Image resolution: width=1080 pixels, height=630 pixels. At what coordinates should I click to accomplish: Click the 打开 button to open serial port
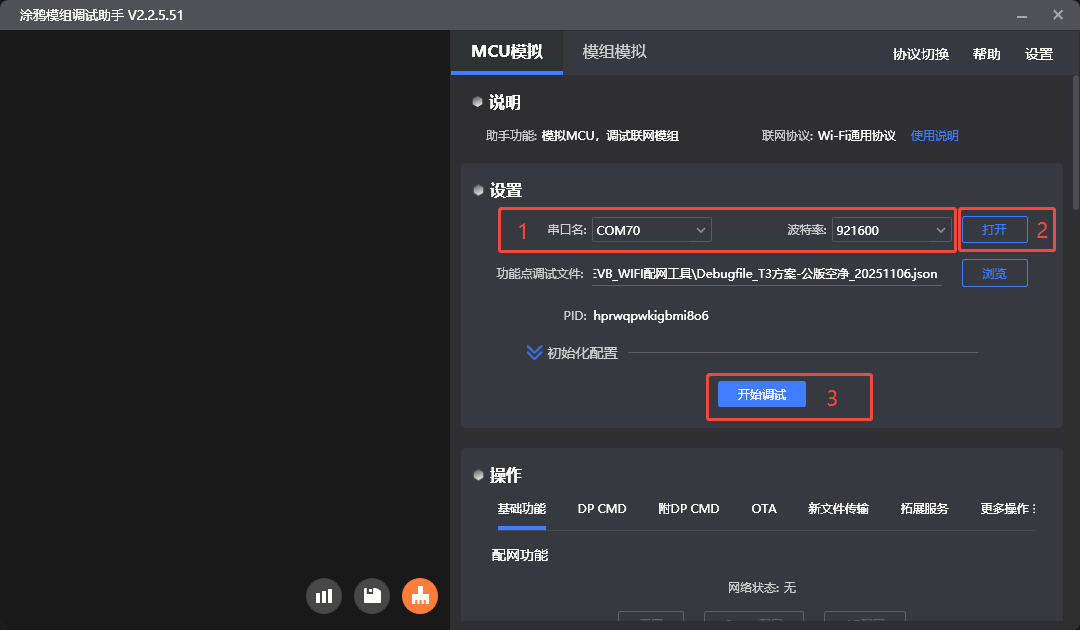(x=994, y=229)
